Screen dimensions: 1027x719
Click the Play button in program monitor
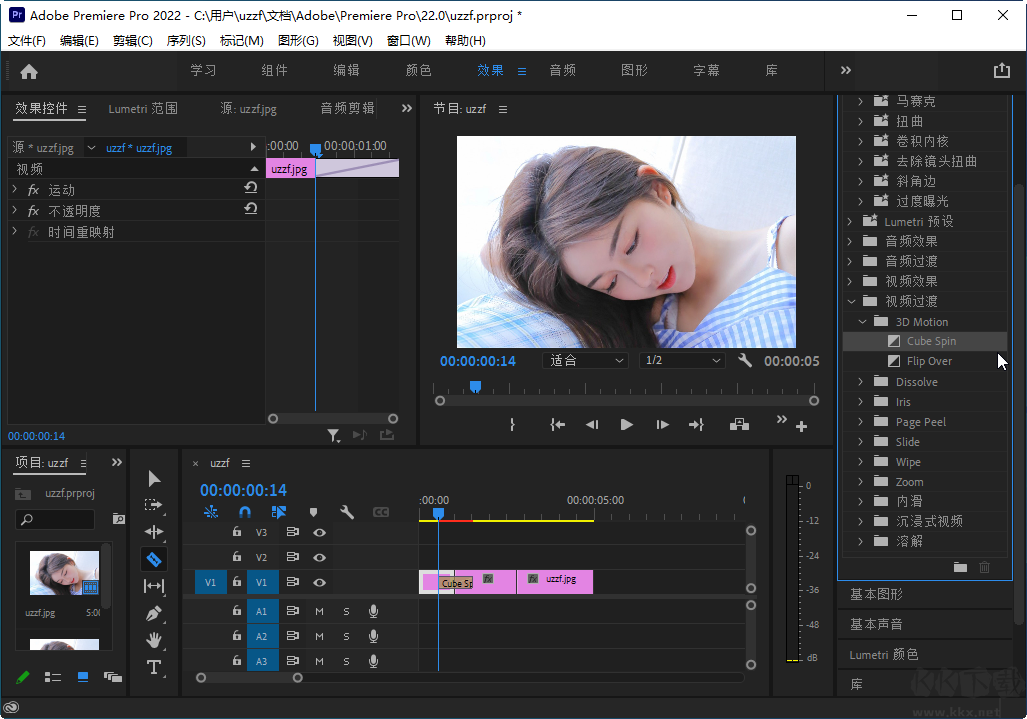click(x=625, y=424)
